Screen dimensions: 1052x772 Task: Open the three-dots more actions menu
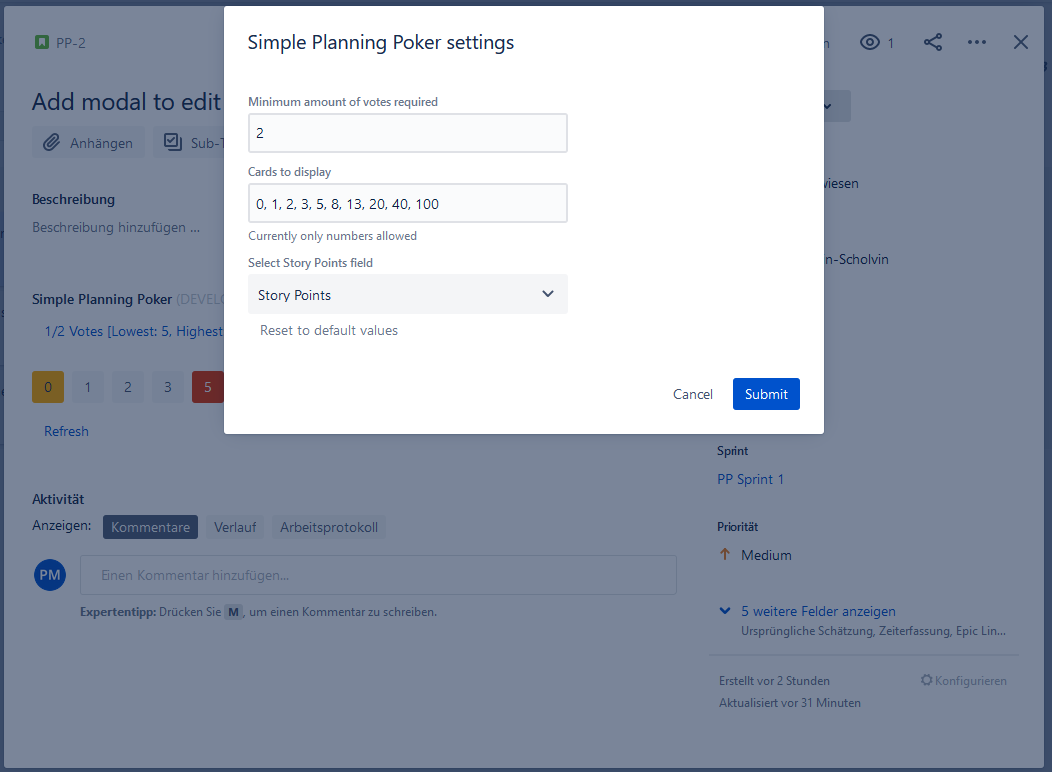tap(977, 42)
